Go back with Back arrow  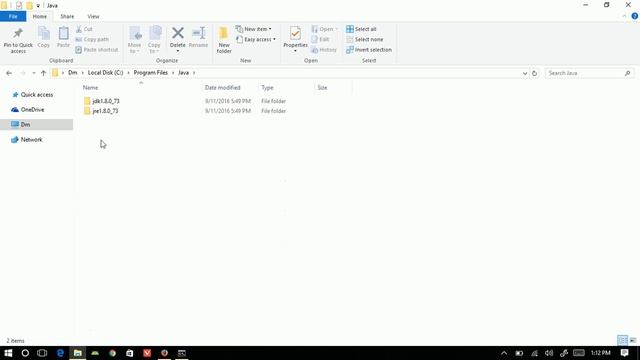pyautogui.click(x=9, y=73)
